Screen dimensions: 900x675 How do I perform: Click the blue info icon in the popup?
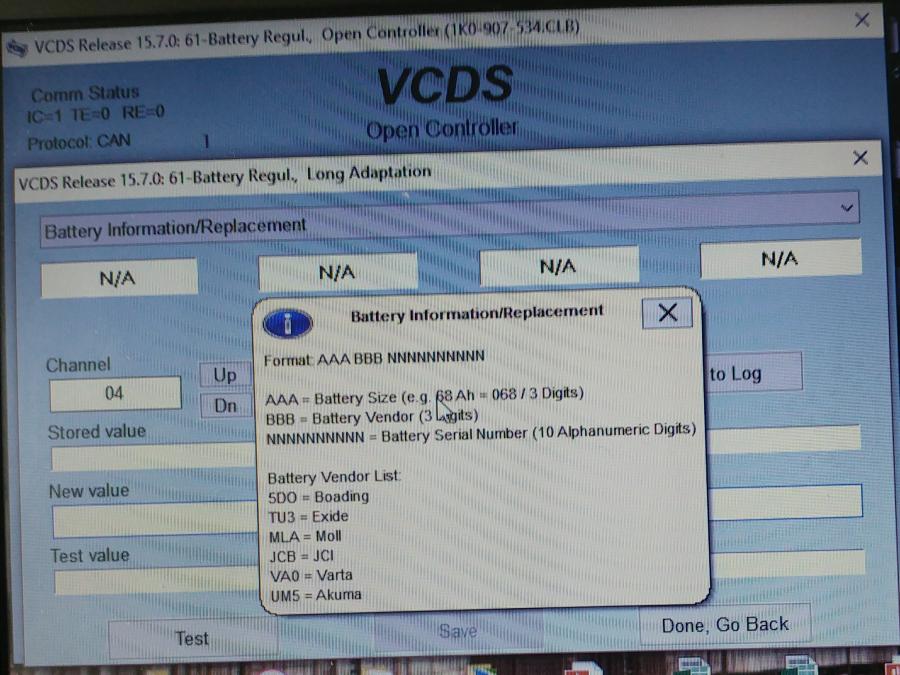point(287,322)
